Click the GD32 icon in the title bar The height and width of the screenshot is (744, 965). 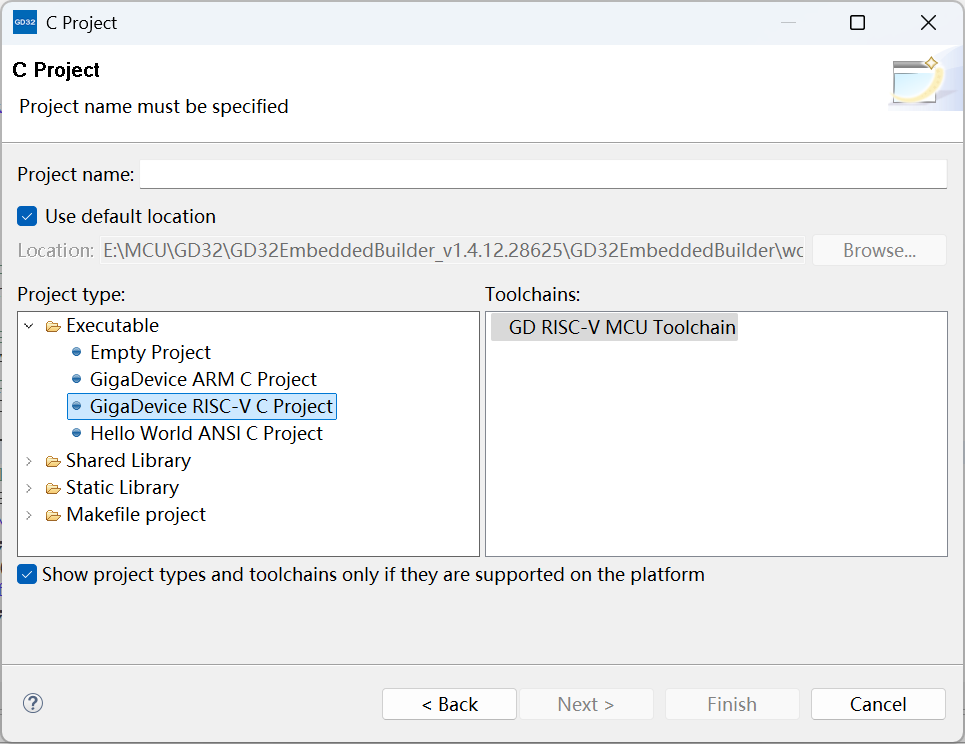pyautogui.click(x=25, y=23)
